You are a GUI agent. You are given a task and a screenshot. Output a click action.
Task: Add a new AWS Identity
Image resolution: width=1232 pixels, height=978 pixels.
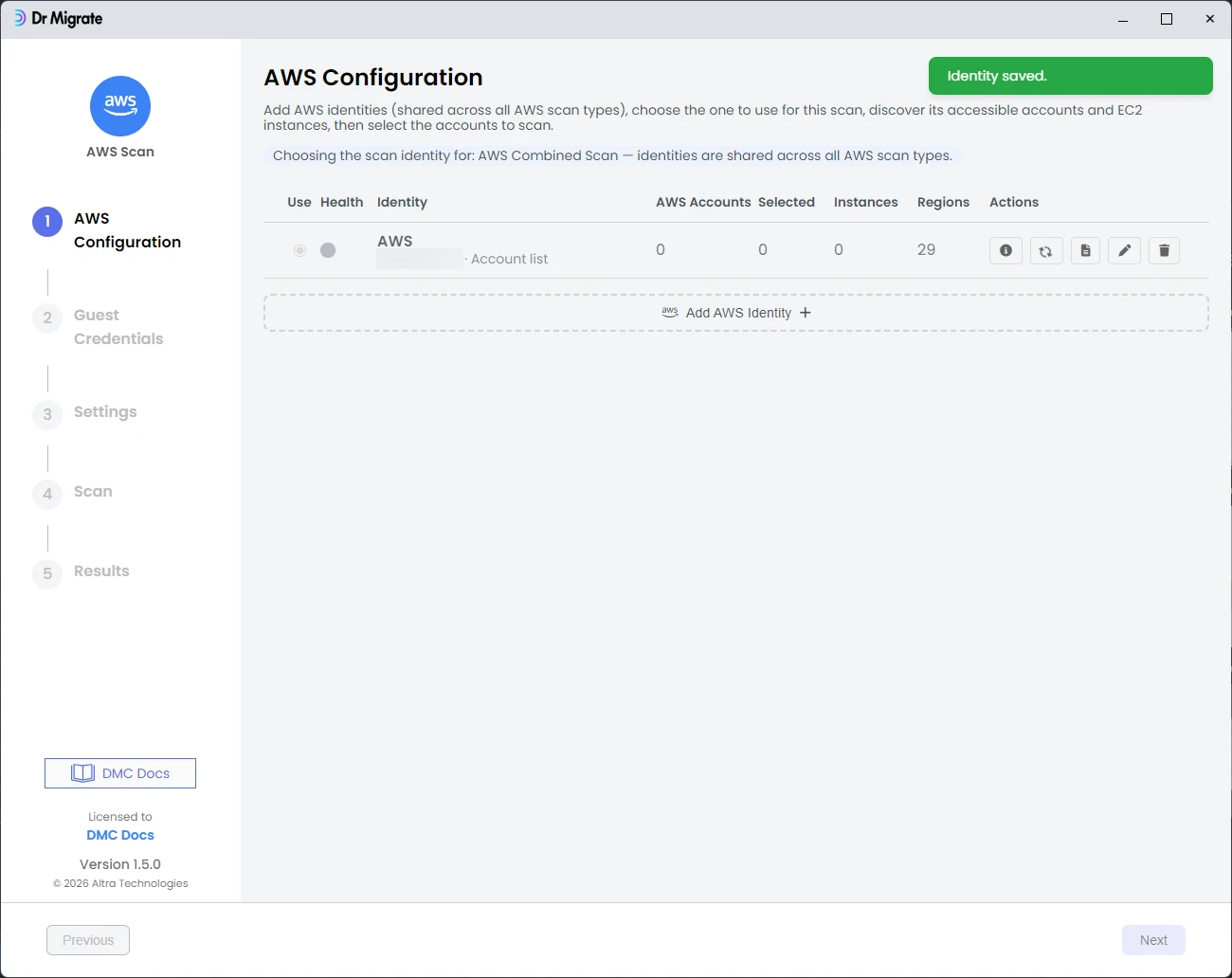point(736,313)
